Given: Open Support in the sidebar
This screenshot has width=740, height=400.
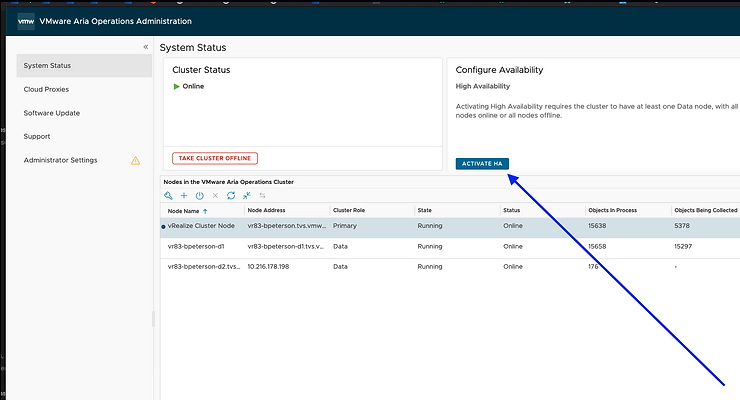Looking at the screenshot, I should (x=37, y=136).
